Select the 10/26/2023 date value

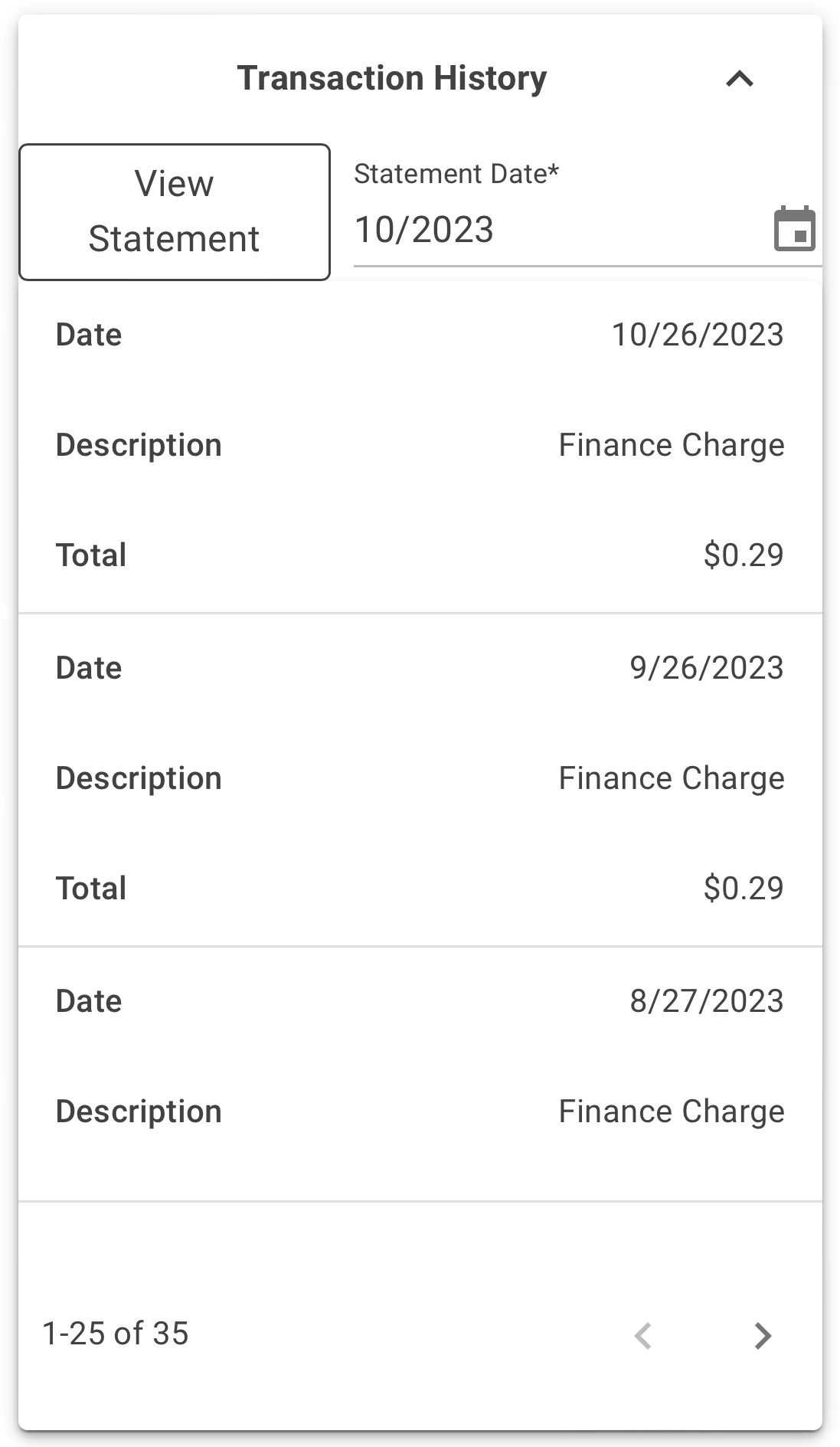click(x=697, y=335)
